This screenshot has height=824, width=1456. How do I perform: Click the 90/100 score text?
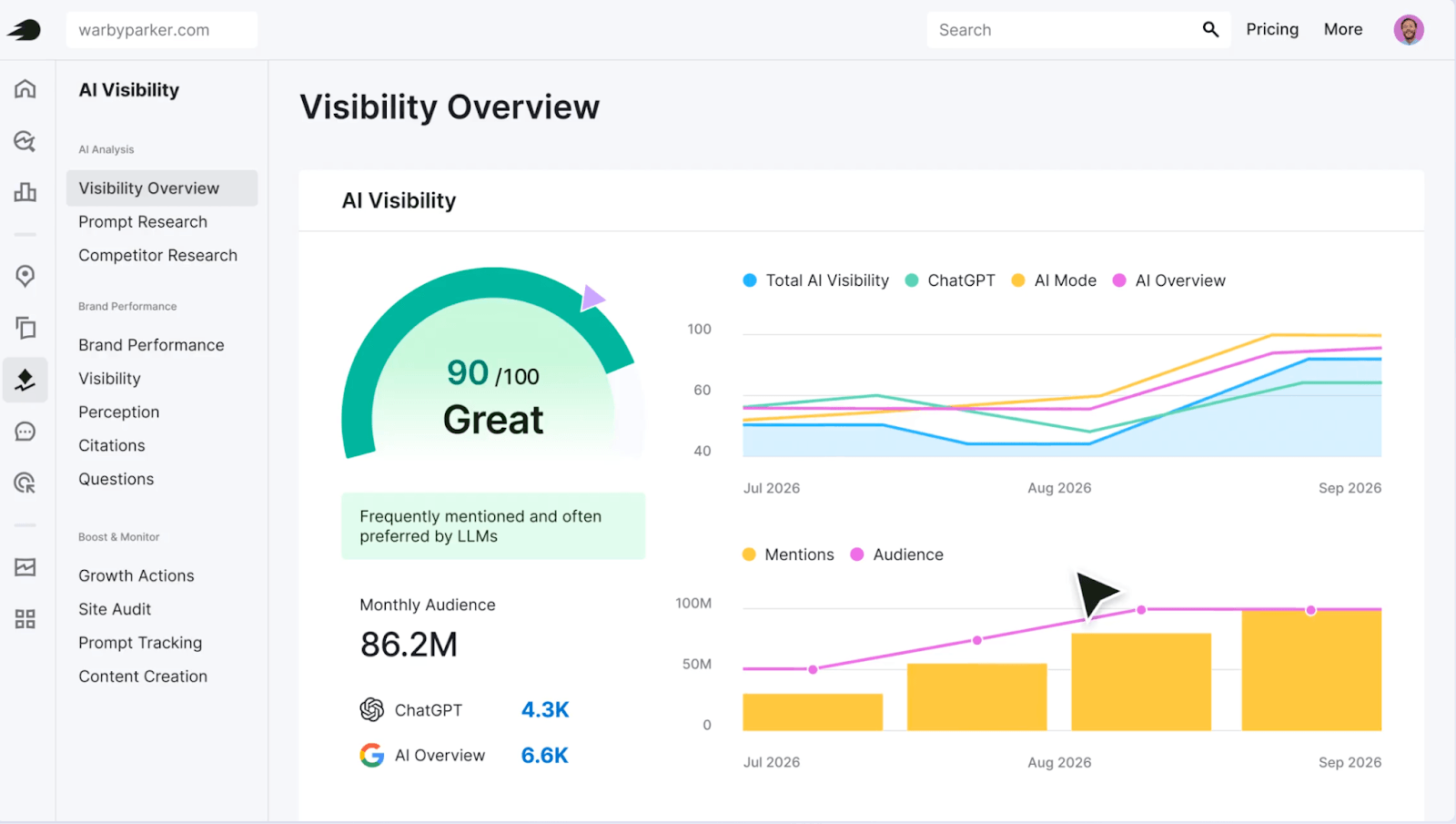[x=493, y=373]
